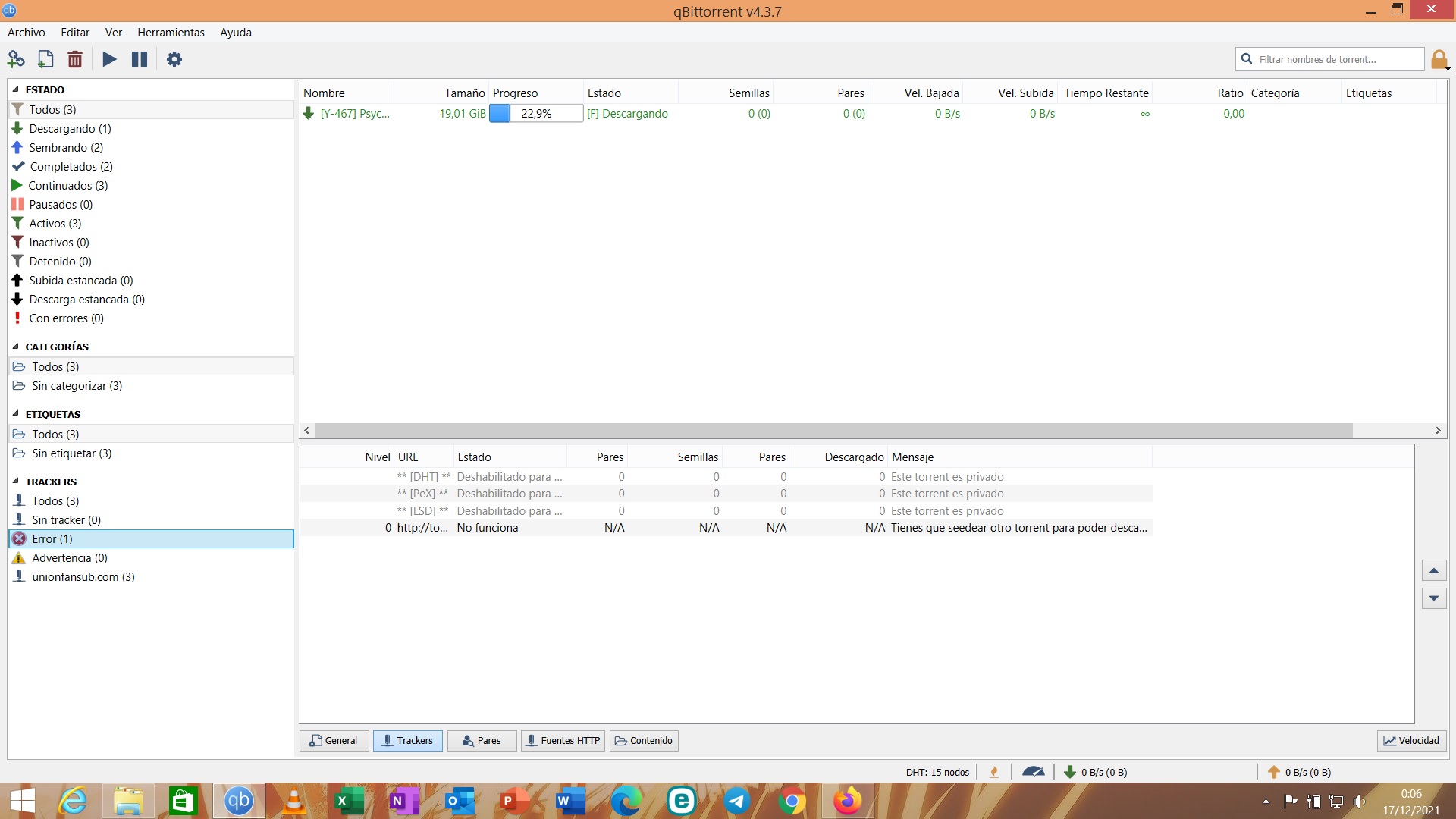The height and width of the screenshot is (819, 1456).
Task: Open the Velocidad graph tab
Action: [x=1411, y=741]
